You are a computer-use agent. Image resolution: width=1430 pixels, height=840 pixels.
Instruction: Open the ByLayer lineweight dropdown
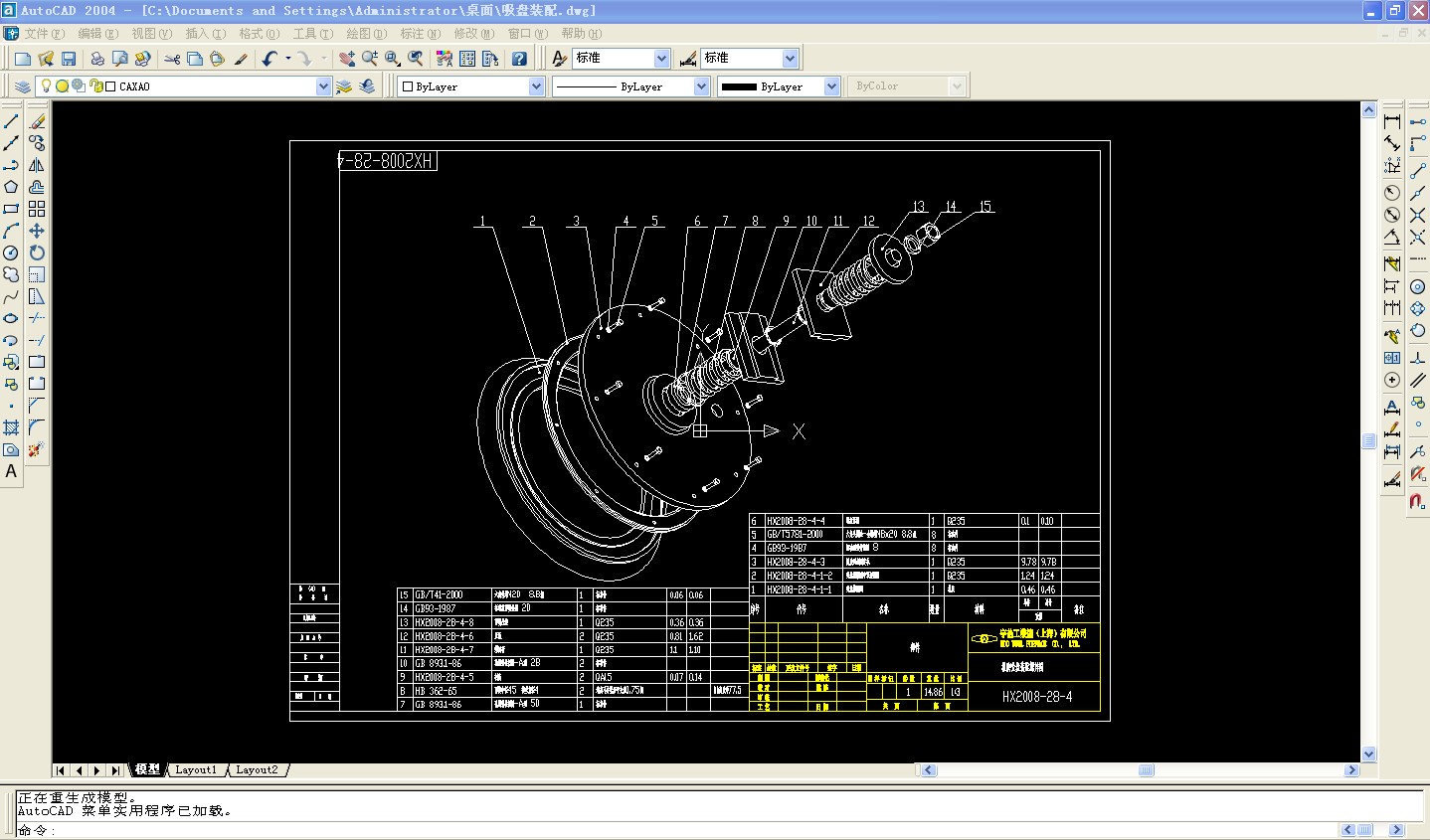[831, 86]
